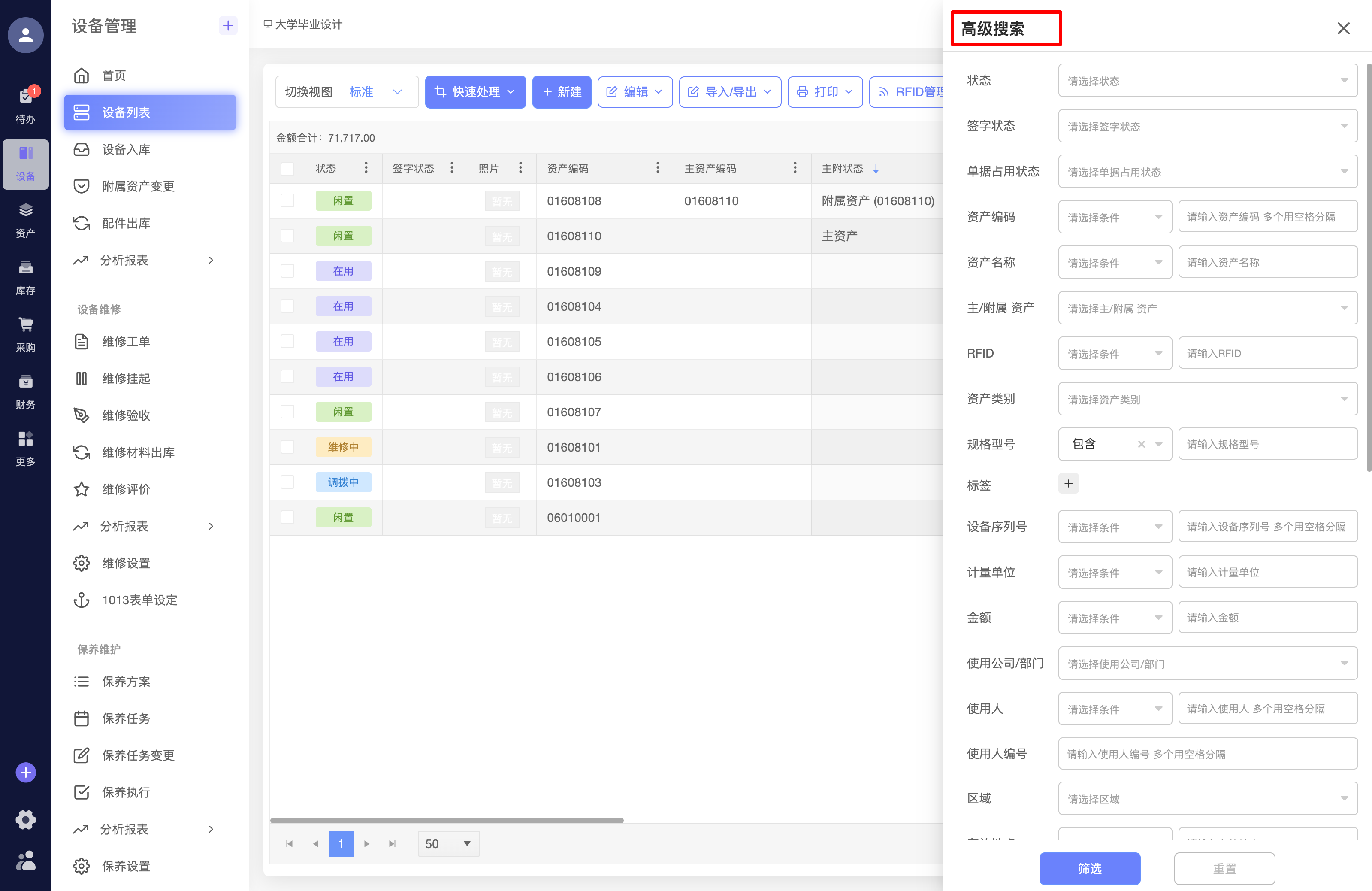Check the row for asset 01608101
Screen dimensions: 1372x891
tap(287, 447)
